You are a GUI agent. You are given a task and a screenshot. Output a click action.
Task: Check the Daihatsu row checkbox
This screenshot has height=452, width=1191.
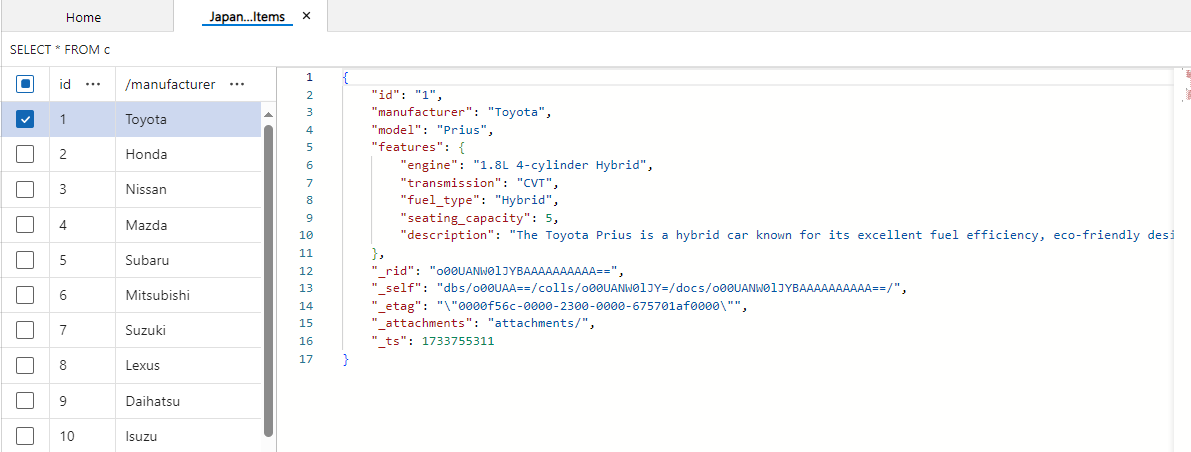pyautogui.click(x=25, y=400)
